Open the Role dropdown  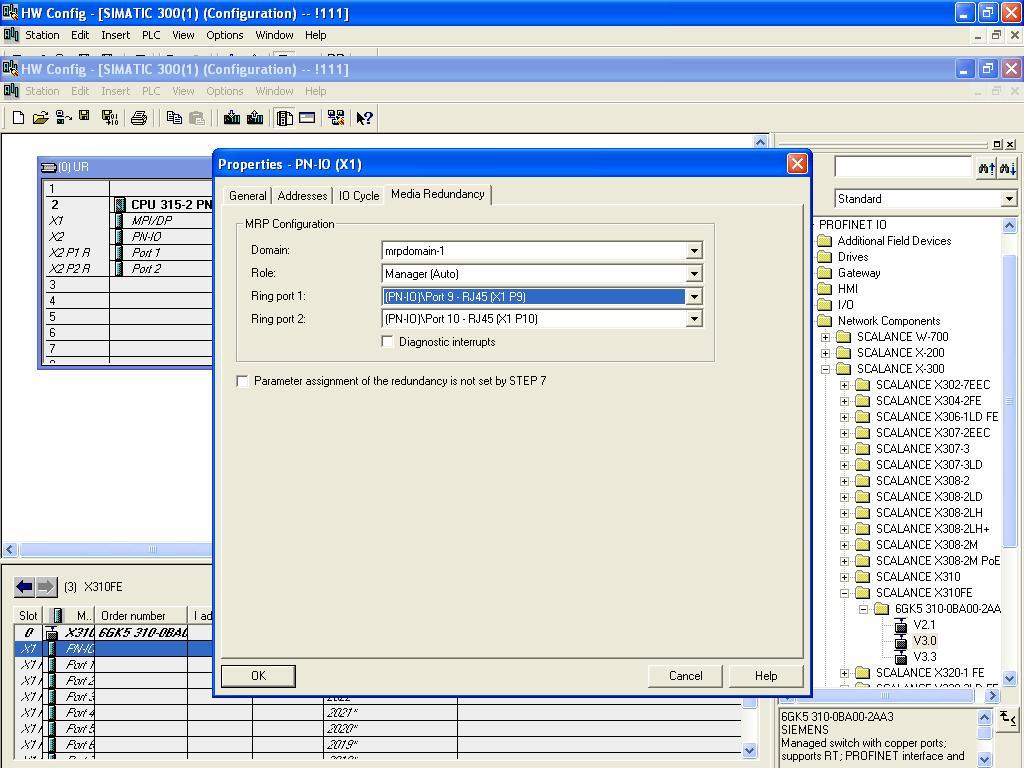(694, 274)
